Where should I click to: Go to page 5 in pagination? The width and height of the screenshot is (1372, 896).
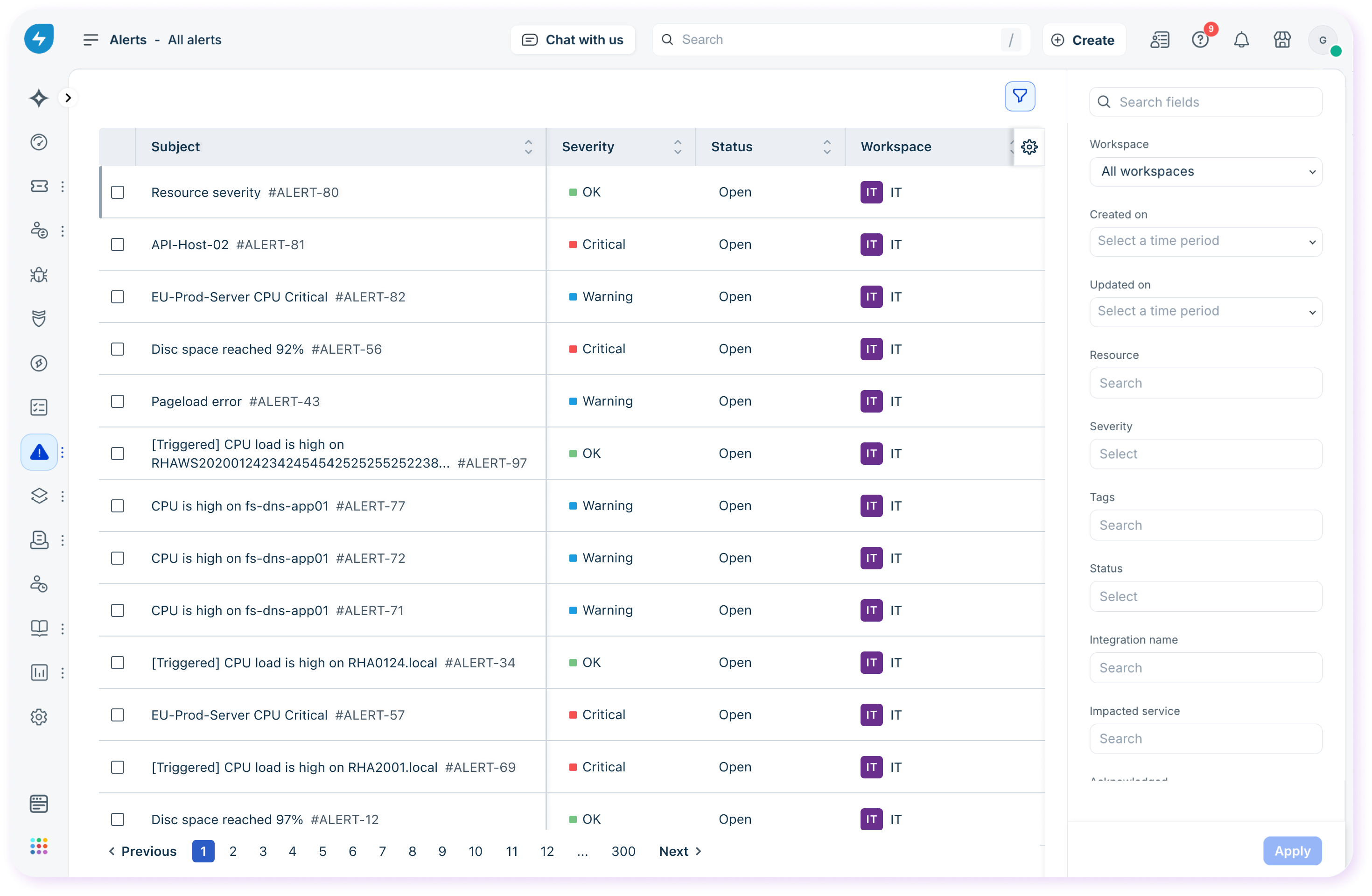[322, 851]
